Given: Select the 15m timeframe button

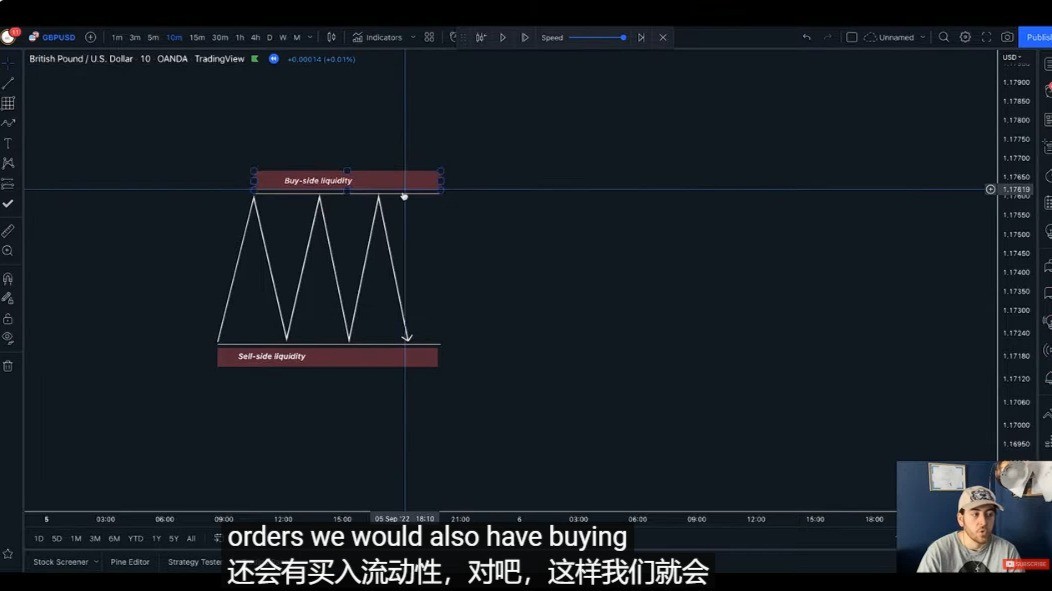Looking at the screenshot, I should pos(197,38).
